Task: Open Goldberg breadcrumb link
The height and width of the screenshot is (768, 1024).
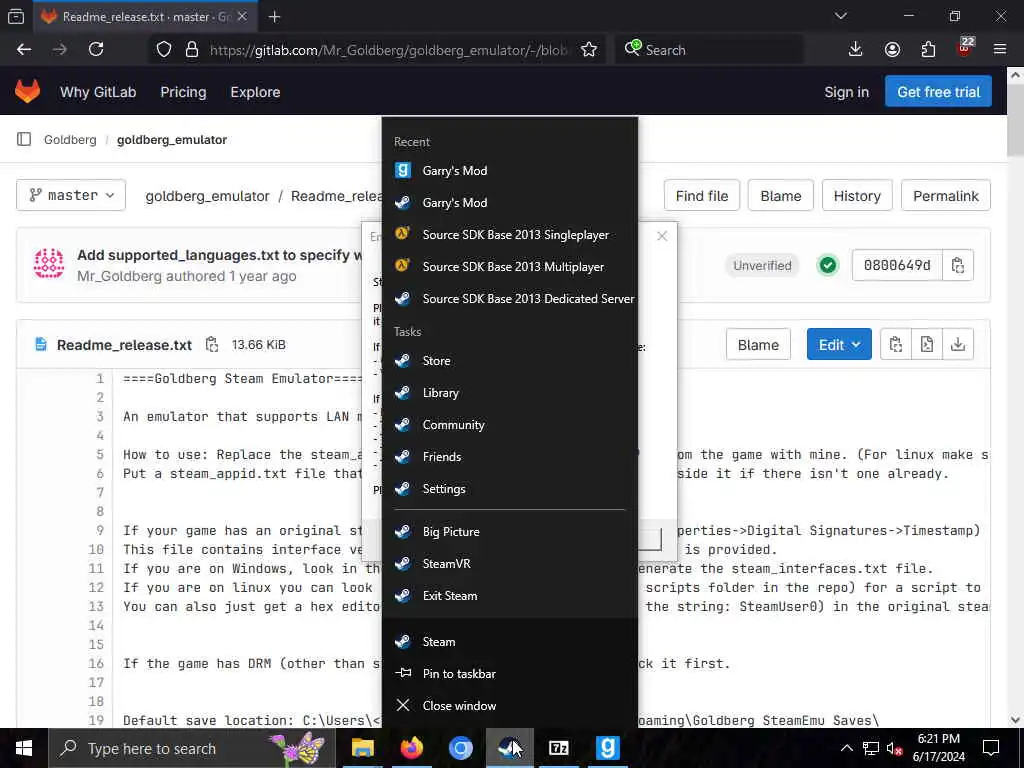Action: coord(70,140)
